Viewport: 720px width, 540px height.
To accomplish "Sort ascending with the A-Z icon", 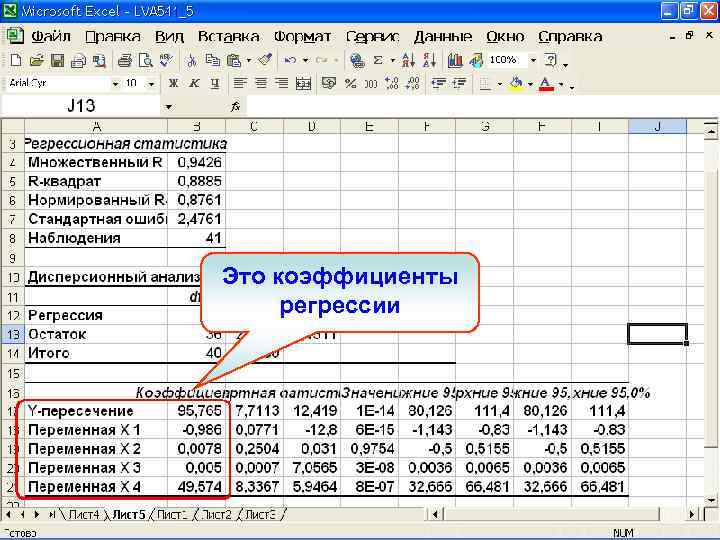I will [408, 60].
